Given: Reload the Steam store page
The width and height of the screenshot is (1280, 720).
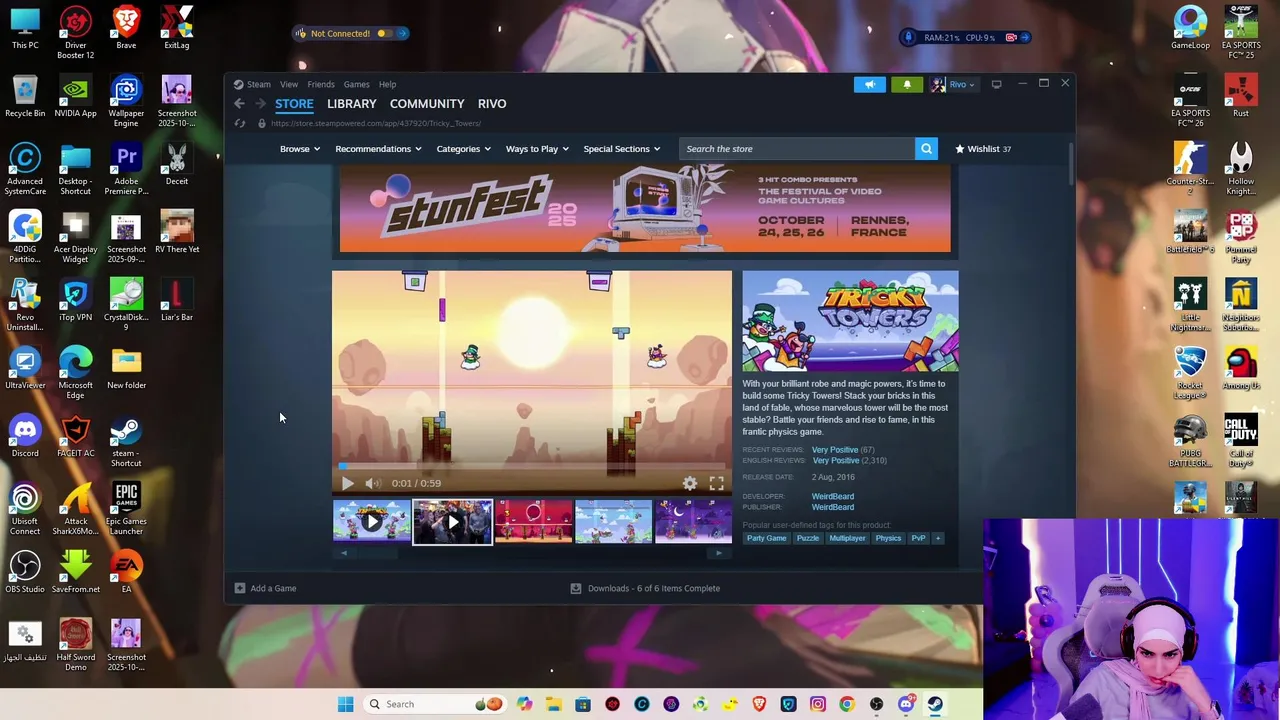Looking at the screenshot, I should coord(240,123).
